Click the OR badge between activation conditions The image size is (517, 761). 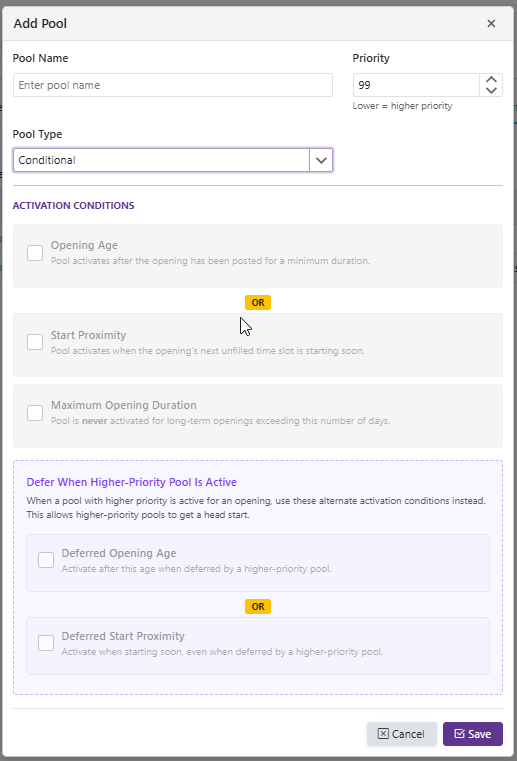(258, 302)
